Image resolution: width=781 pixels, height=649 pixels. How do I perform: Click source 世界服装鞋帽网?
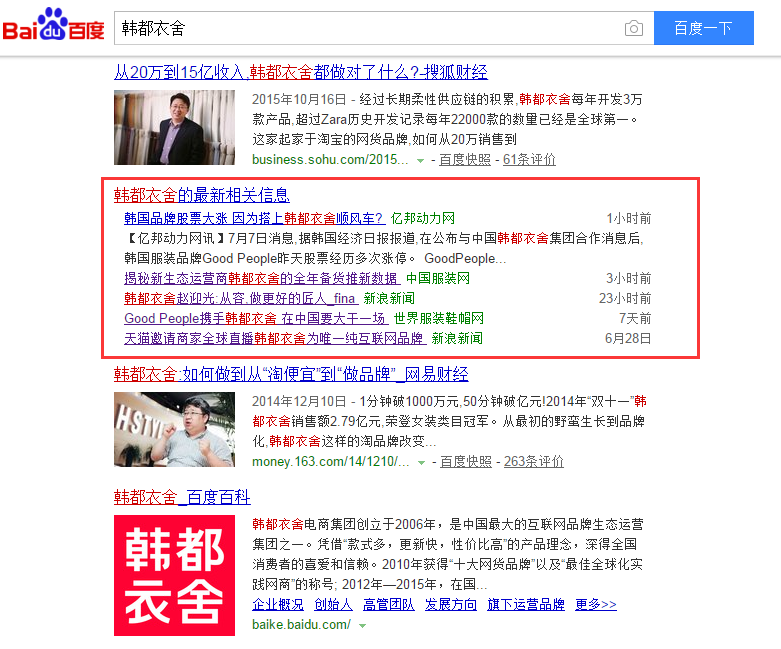[x=438, y=318]
